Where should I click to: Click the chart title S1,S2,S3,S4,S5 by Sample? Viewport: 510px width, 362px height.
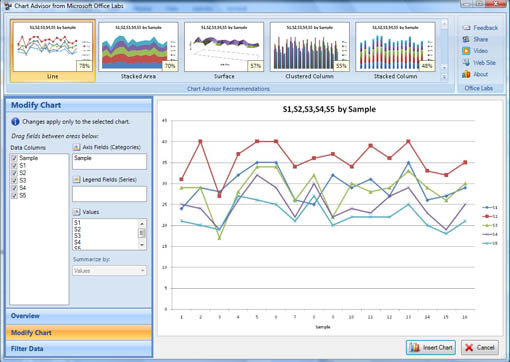[329, 109]
